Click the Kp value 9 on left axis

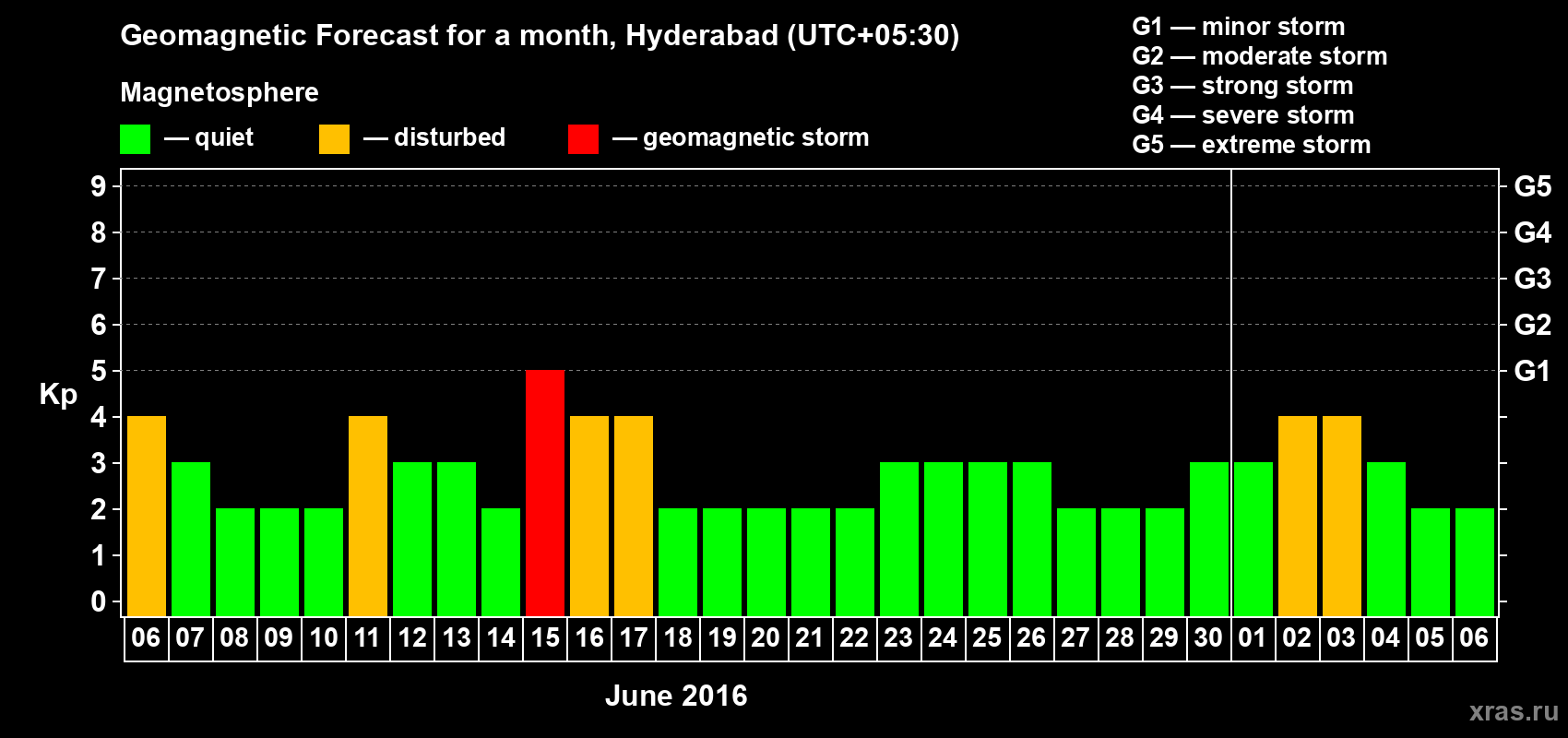click(x=99, y=186)
